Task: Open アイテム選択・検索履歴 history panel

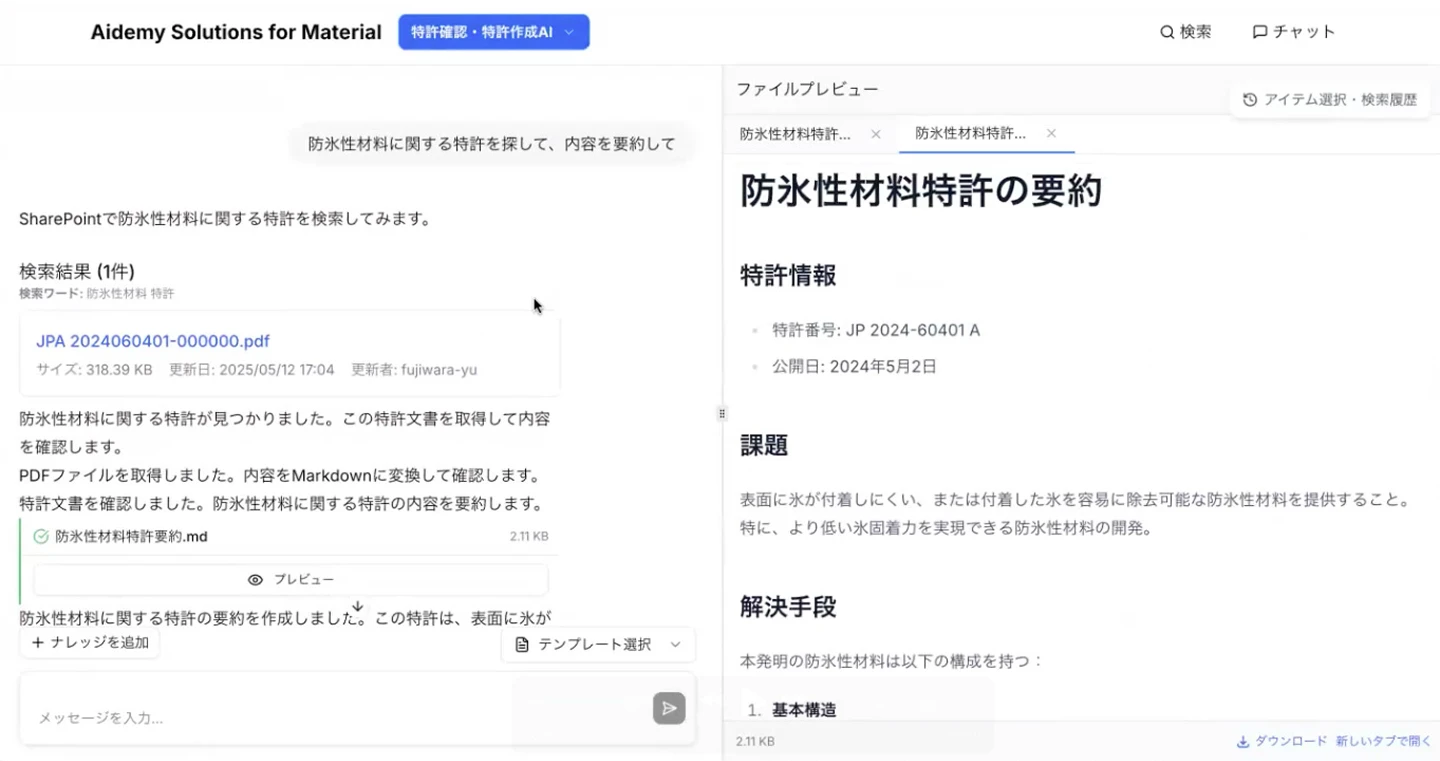Action: click(x=1330, y=99)
